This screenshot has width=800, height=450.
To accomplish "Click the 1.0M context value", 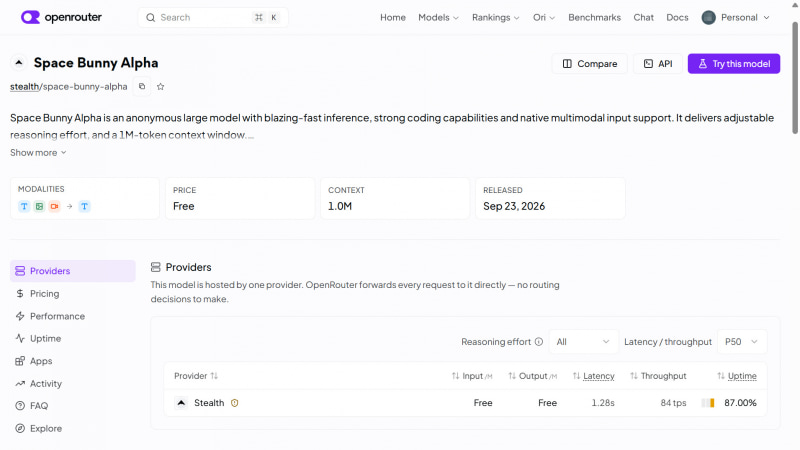I will tap(340, 206).
